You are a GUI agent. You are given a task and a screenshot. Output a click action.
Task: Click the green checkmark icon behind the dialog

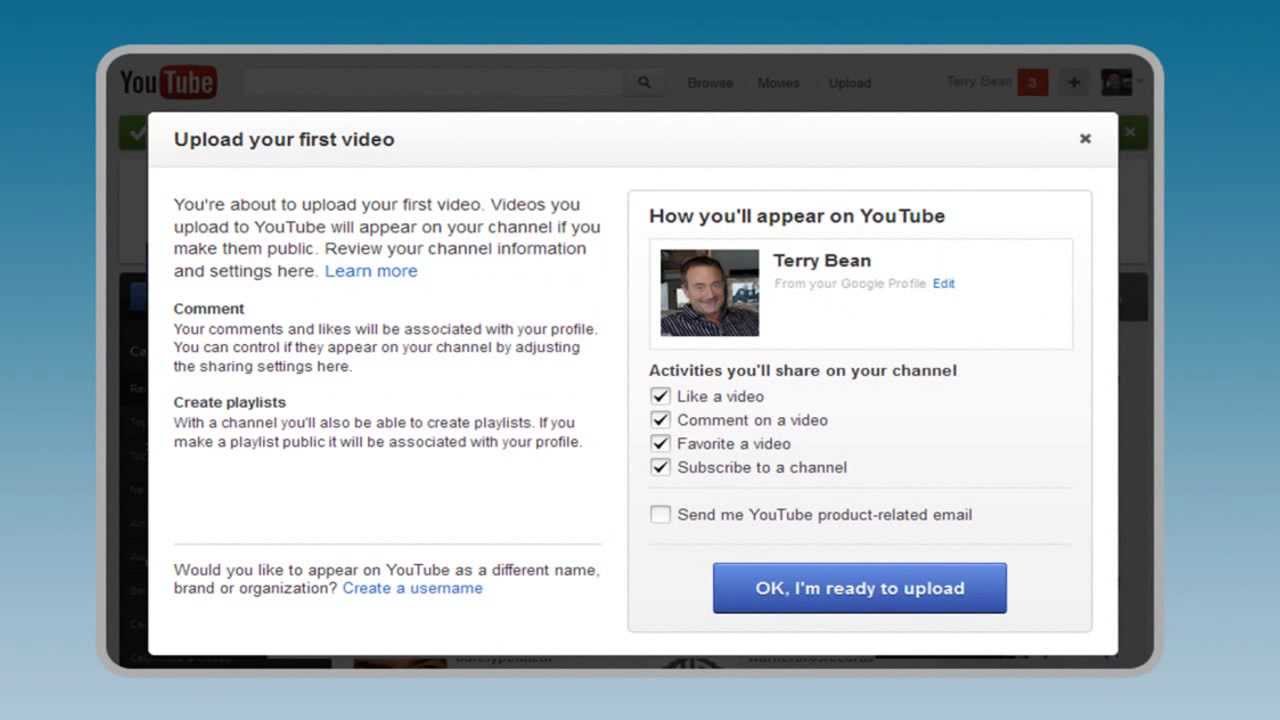[136, 132]
